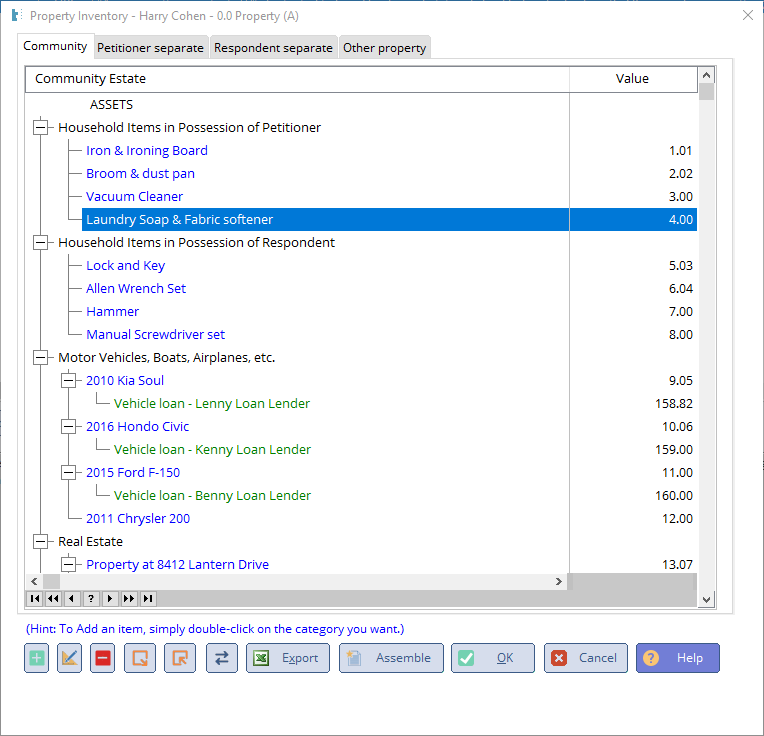Collapse Motor Vehicles, Boats, Airplanes category
The width and height of the screenshot is (764, 736).
point(41,358)
